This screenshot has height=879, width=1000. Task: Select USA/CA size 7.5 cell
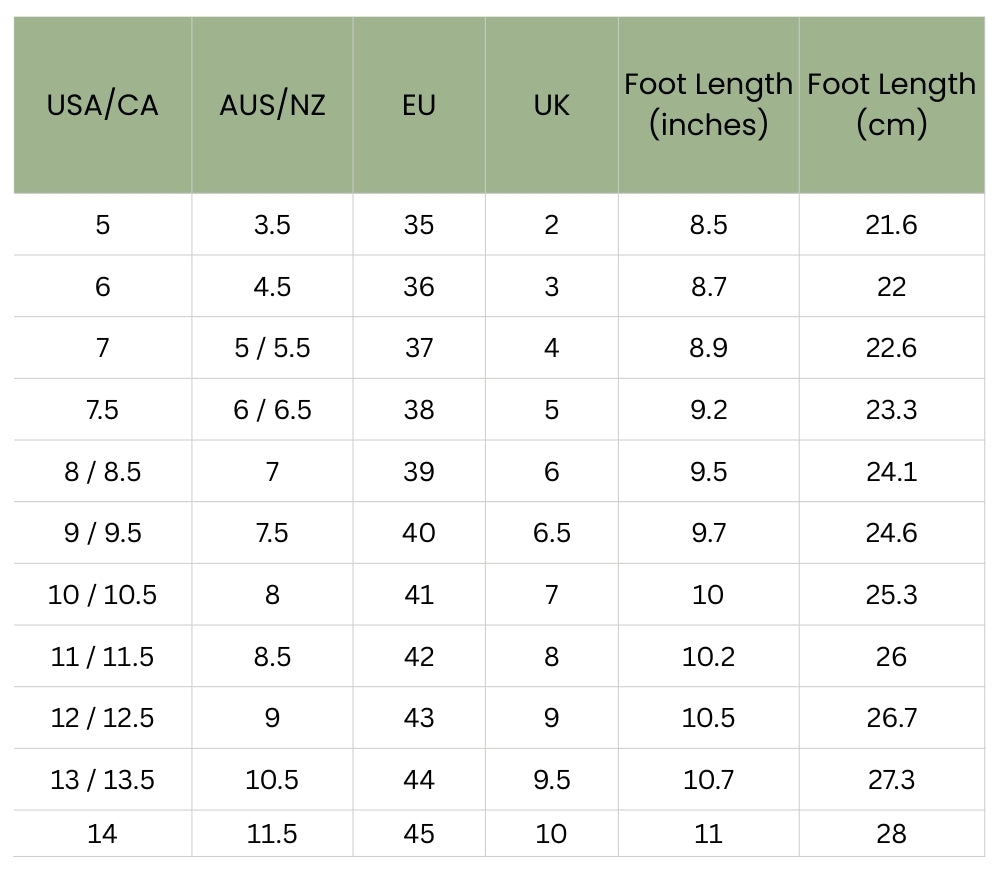(x=102, y=410)
